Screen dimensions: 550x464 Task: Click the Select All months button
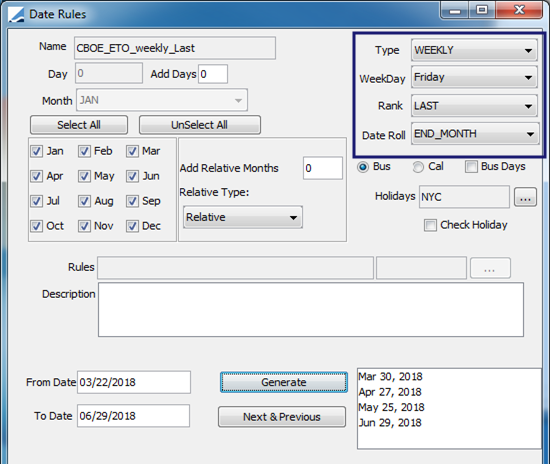(x=79, y=125)
